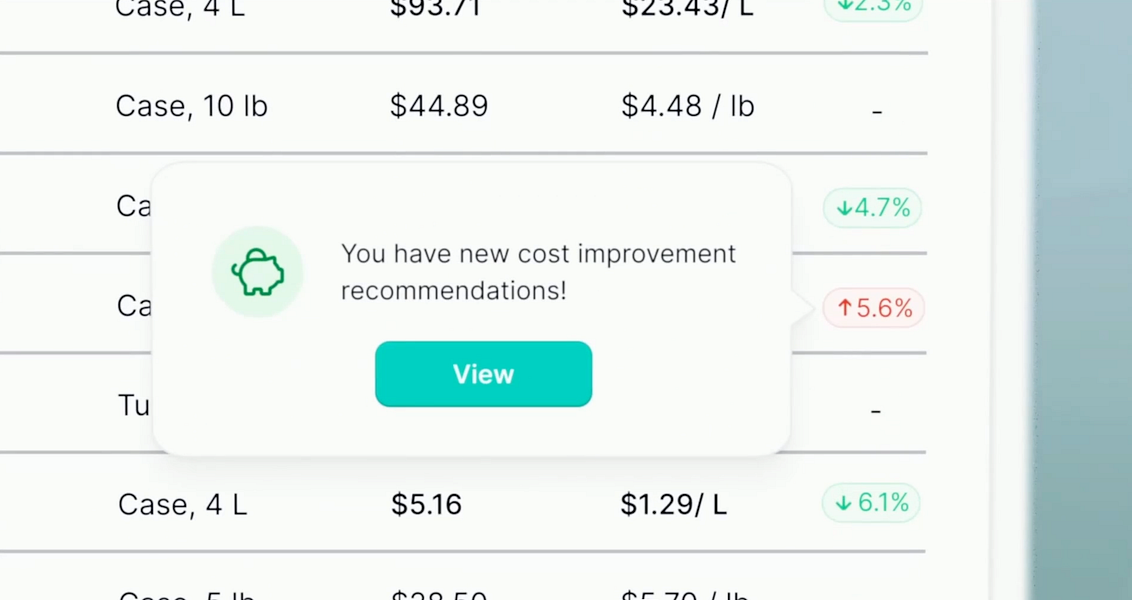This screenshot has width=1132, height=600.
Task: Click the Case, 4 L row label
Action: (x=182, y=504)
